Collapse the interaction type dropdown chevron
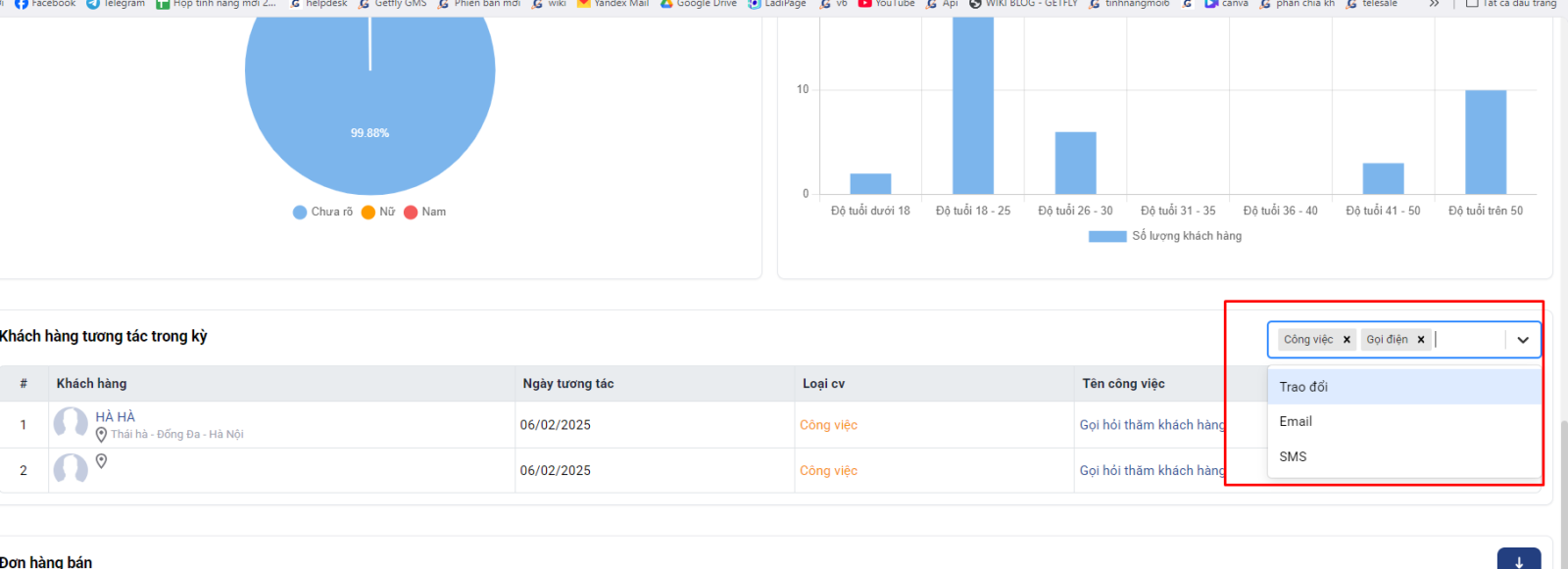 click(1522, 340)
